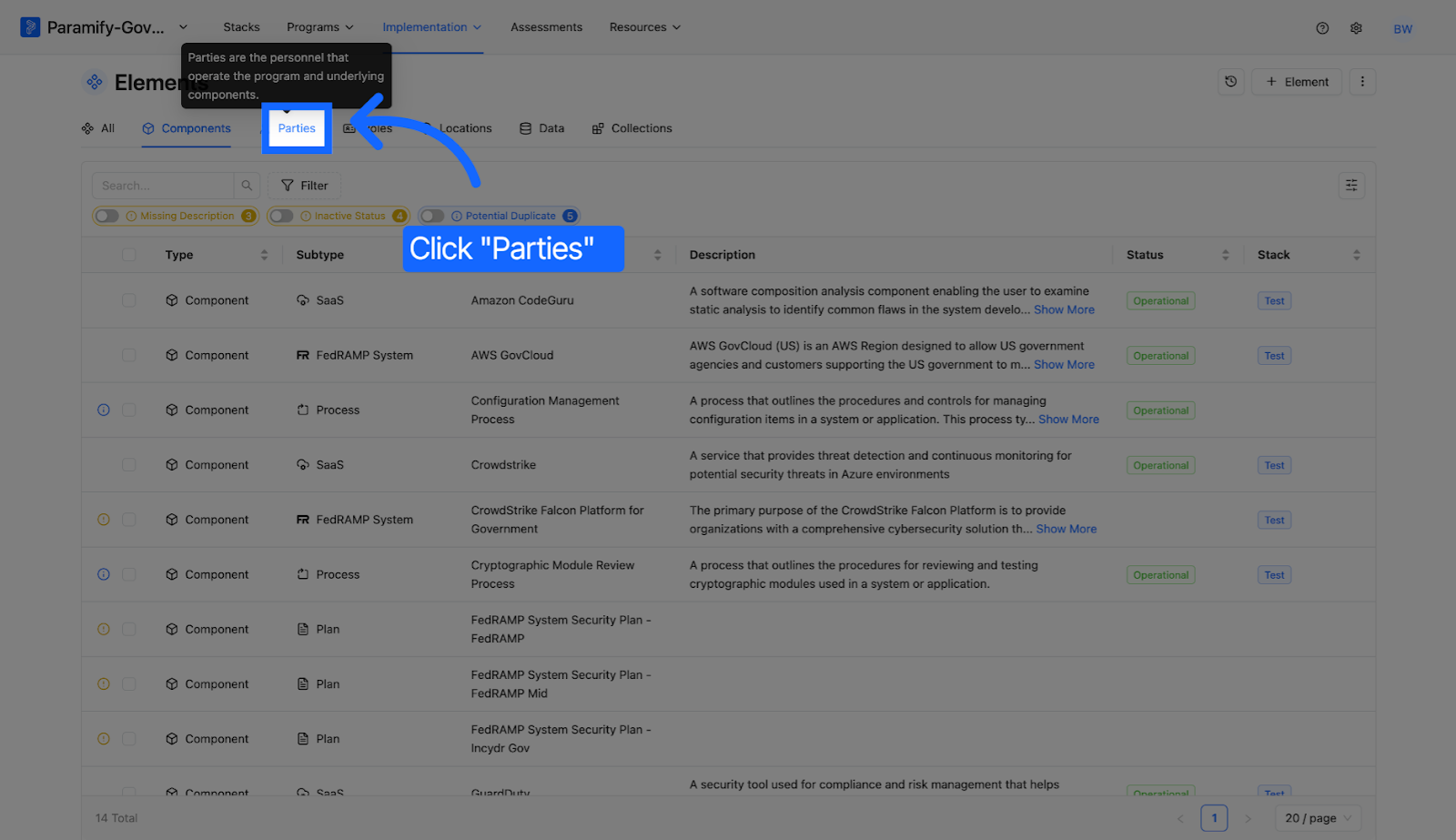Expand the Resources menu dropdown
The height and width of the screenshot is (840, 1456).
pyautogui.click(x=645, y=27)
